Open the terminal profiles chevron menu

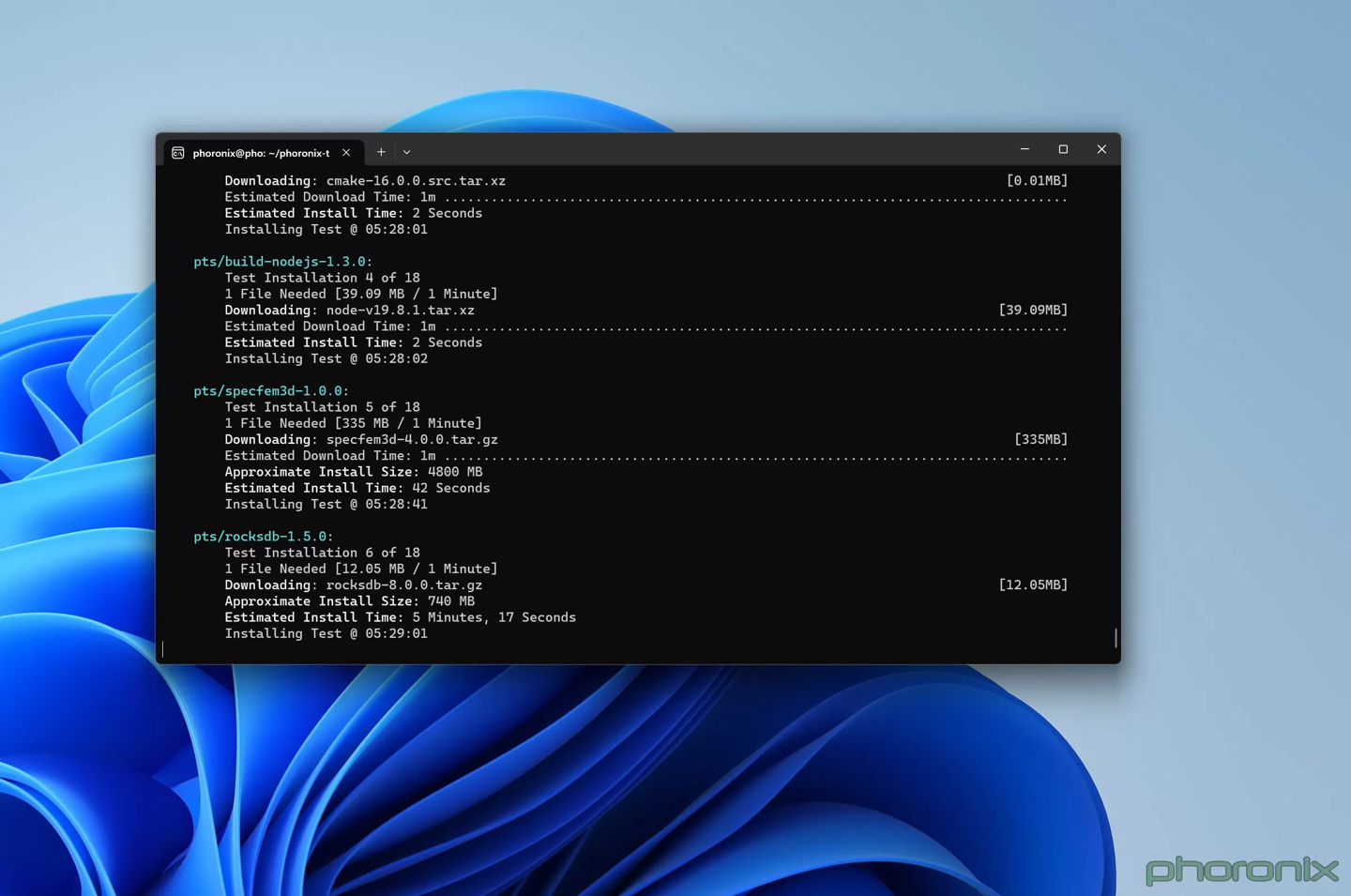click(x=406, y=152)
